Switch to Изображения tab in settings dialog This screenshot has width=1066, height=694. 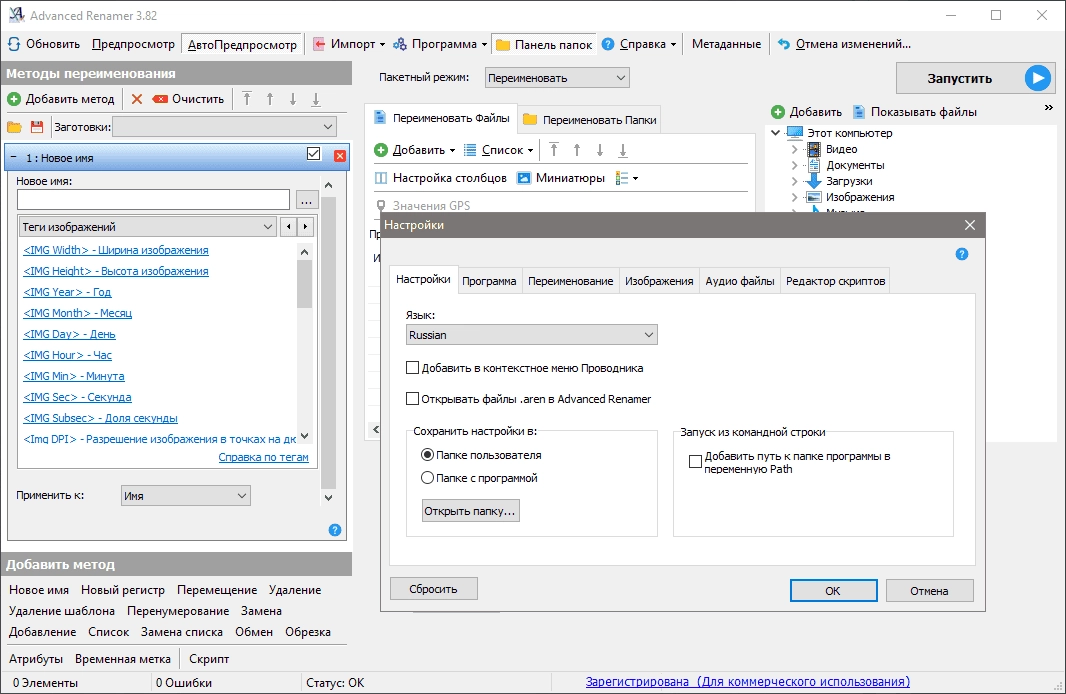pos(659,281)
